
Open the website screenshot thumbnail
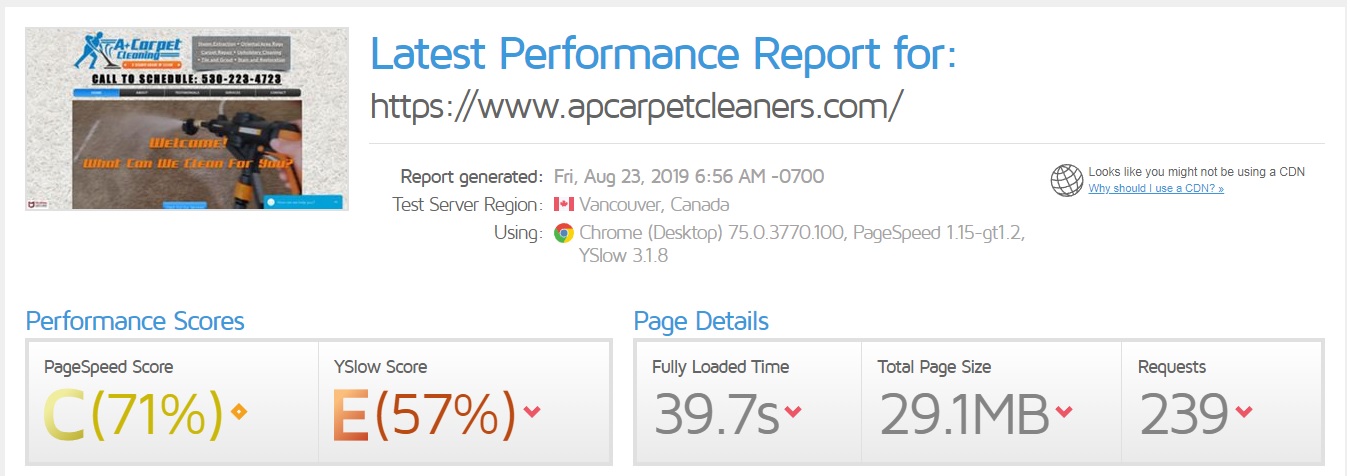pos(187,119)
